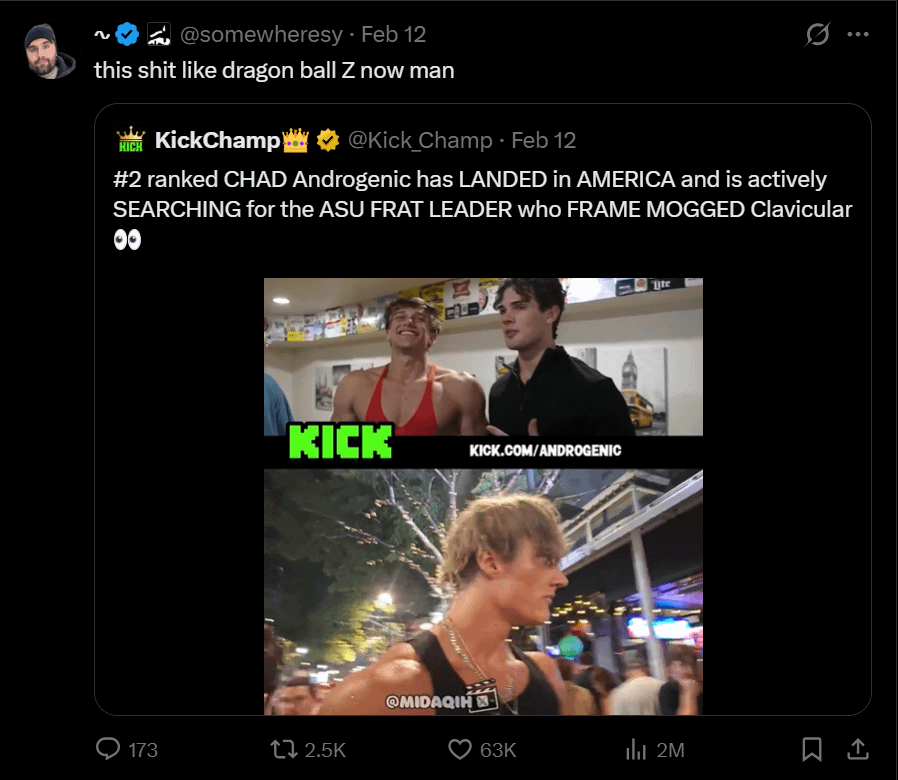Click the gold verified badge on KickChamp

tap(327, 141)
